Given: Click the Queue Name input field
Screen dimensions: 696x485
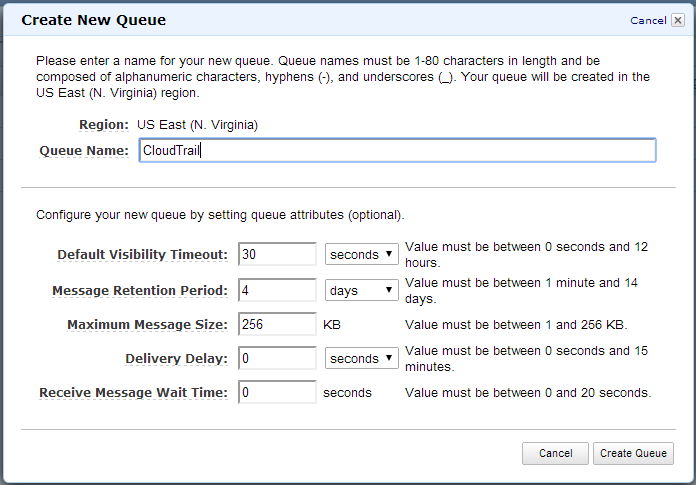Looking at the screenshot, I should pos(397,150).
